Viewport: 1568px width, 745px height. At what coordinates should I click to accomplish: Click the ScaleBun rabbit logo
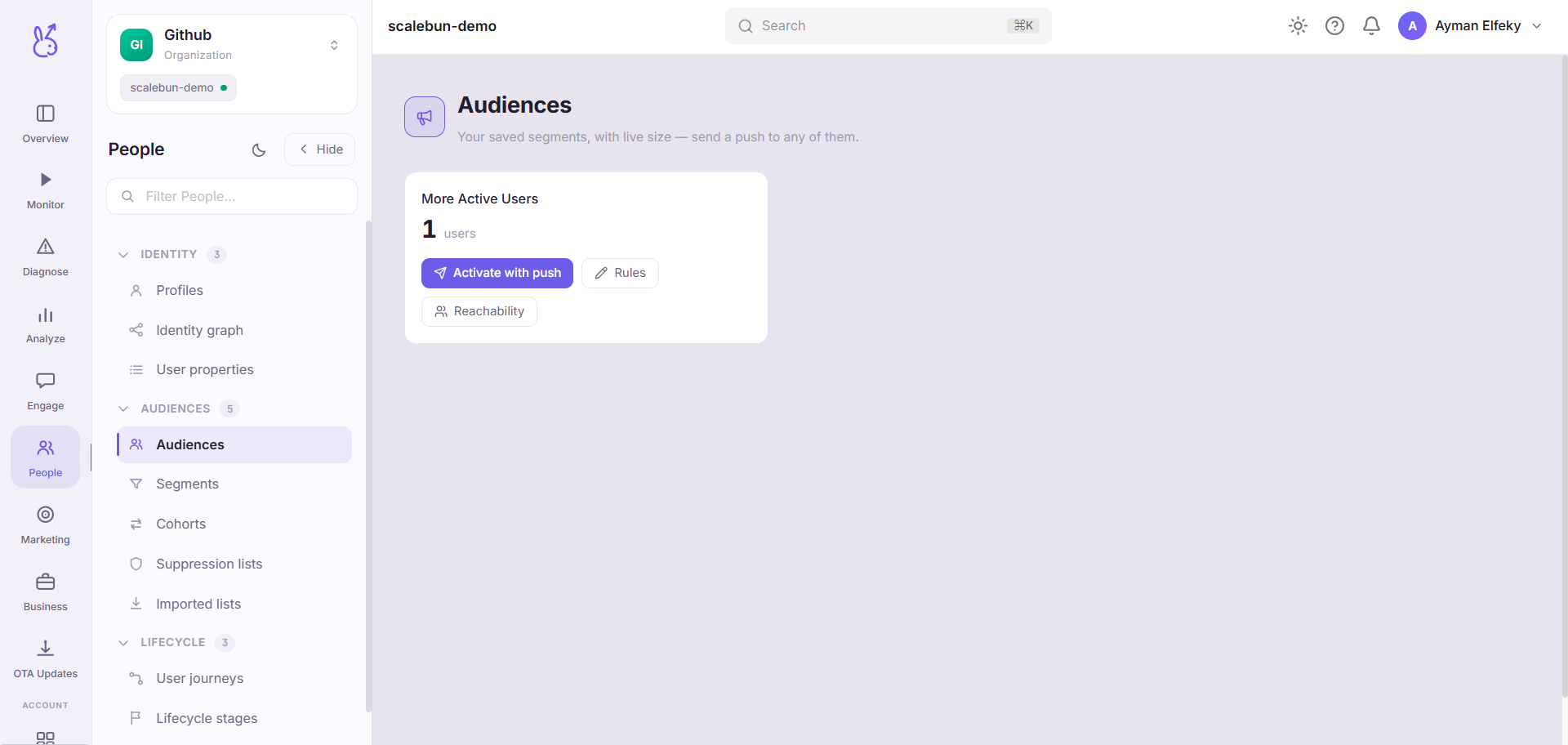[45, 40]
